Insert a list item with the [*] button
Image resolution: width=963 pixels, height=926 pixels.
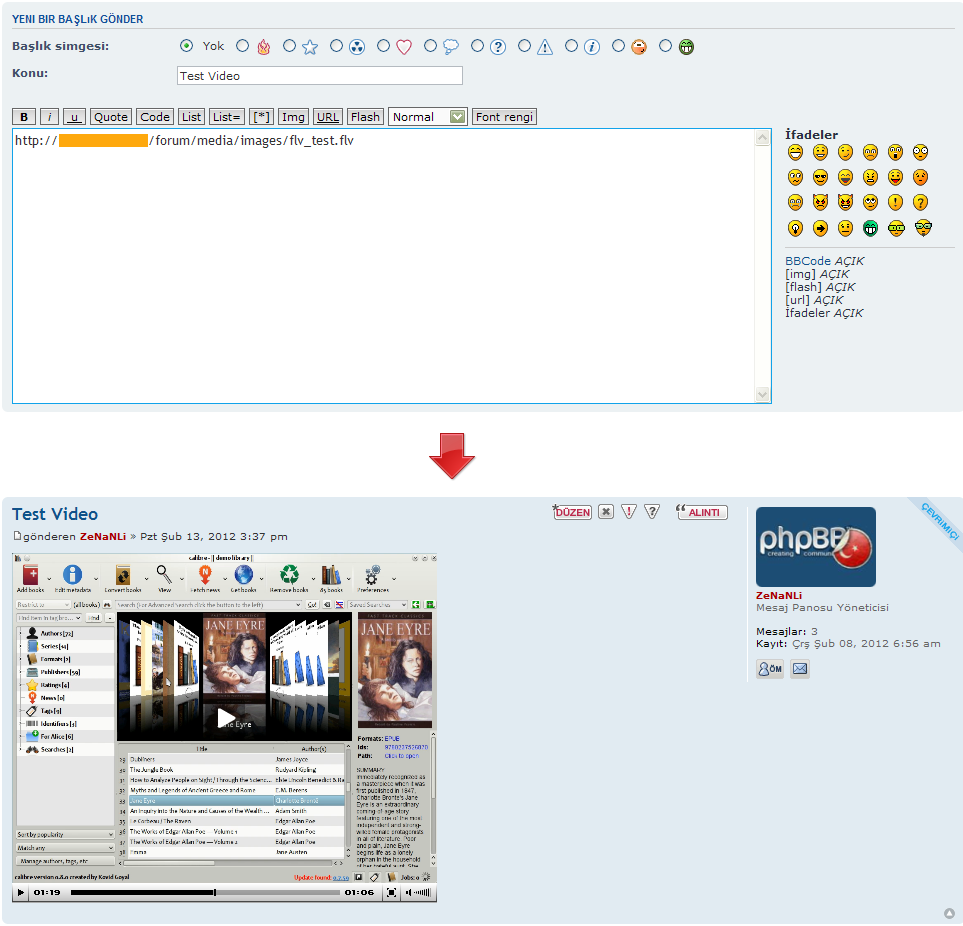[x=262, y=117]
